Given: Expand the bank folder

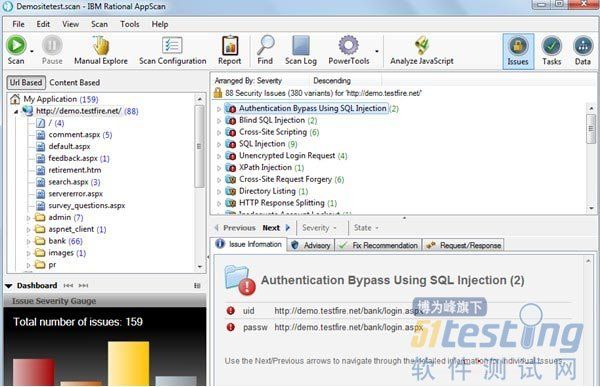Looking at the screenshot, I should (28, 242).
